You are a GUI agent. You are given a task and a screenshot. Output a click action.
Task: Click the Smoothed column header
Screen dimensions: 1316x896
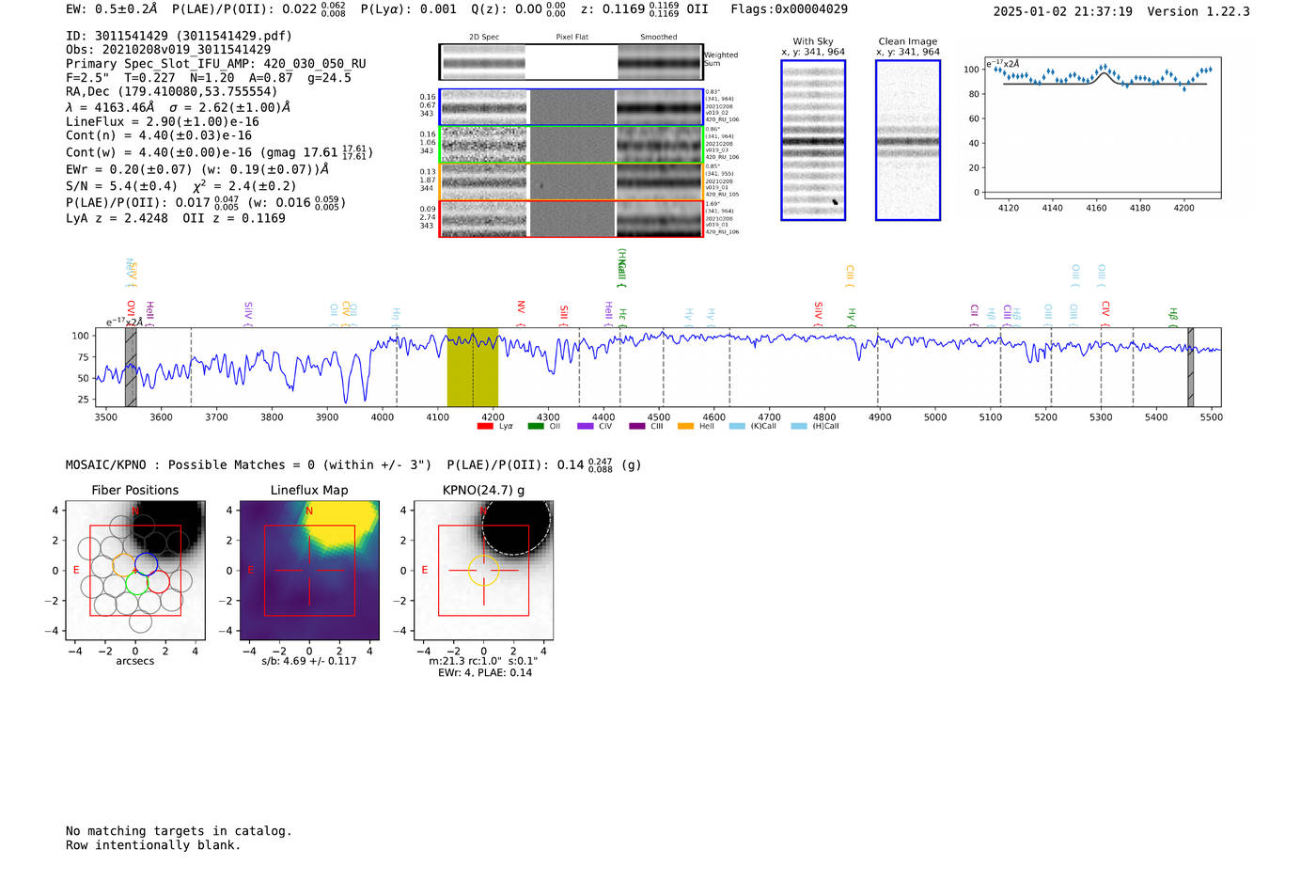658,37
